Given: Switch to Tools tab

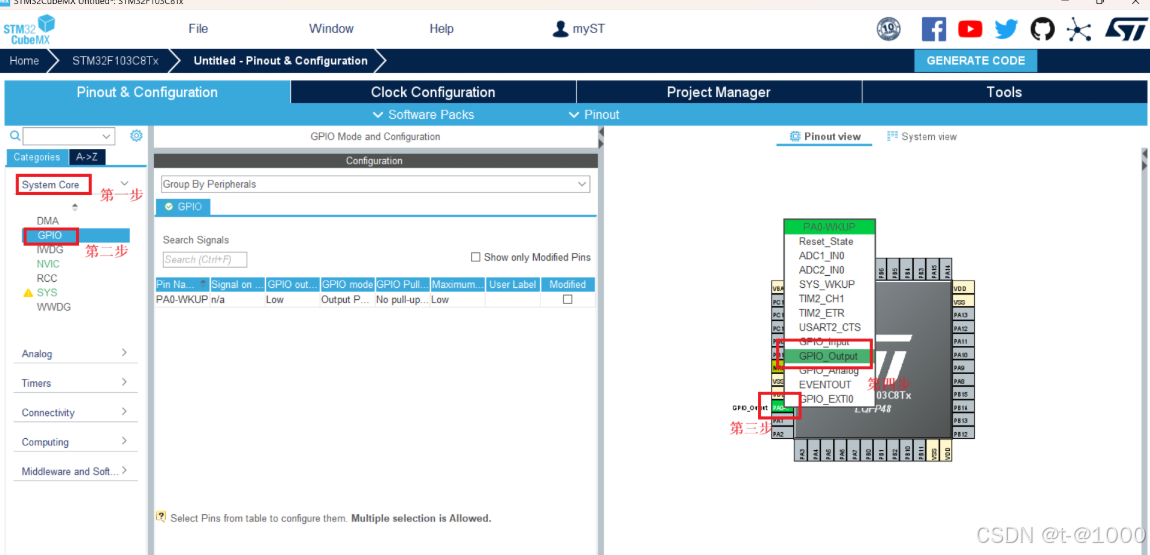Looking at the screenshot, I should (1004, 92).
